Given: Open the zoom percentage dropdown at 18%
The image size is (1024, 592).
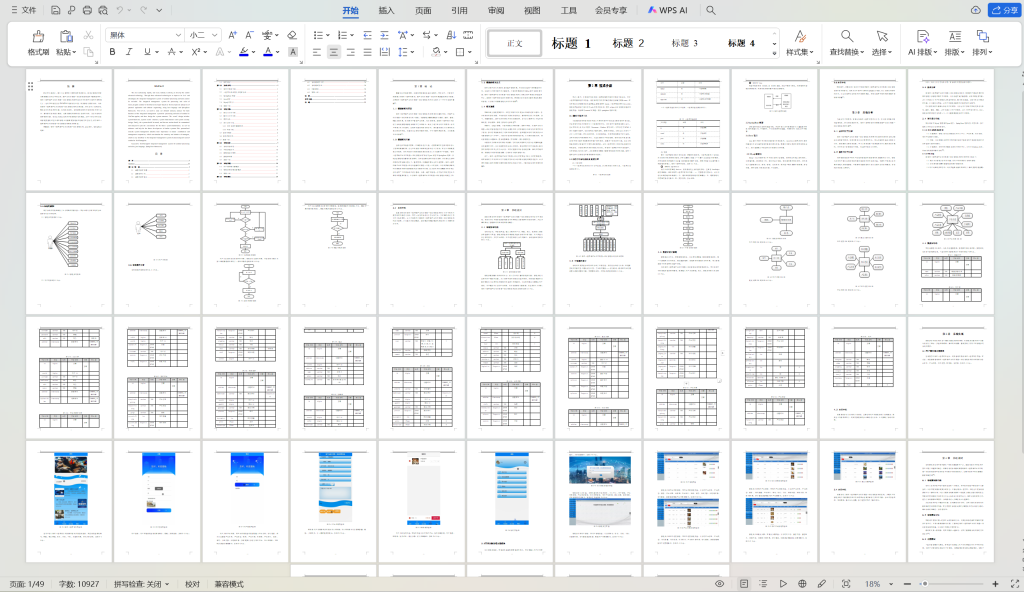Looking at the screenshot, I should 891,584.
